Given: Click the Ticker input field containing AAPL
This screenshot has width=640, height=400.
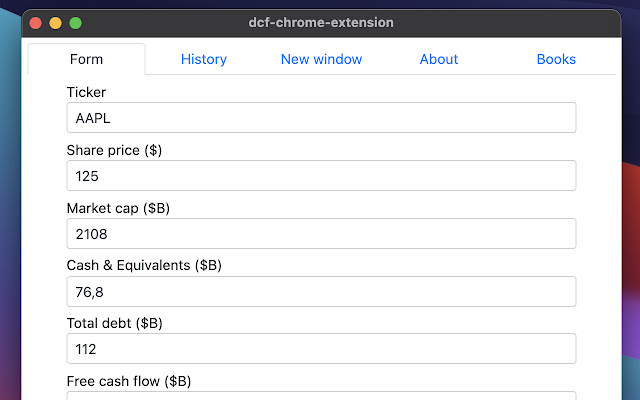Looking at the screenshot, I should [x=321, y=118].
